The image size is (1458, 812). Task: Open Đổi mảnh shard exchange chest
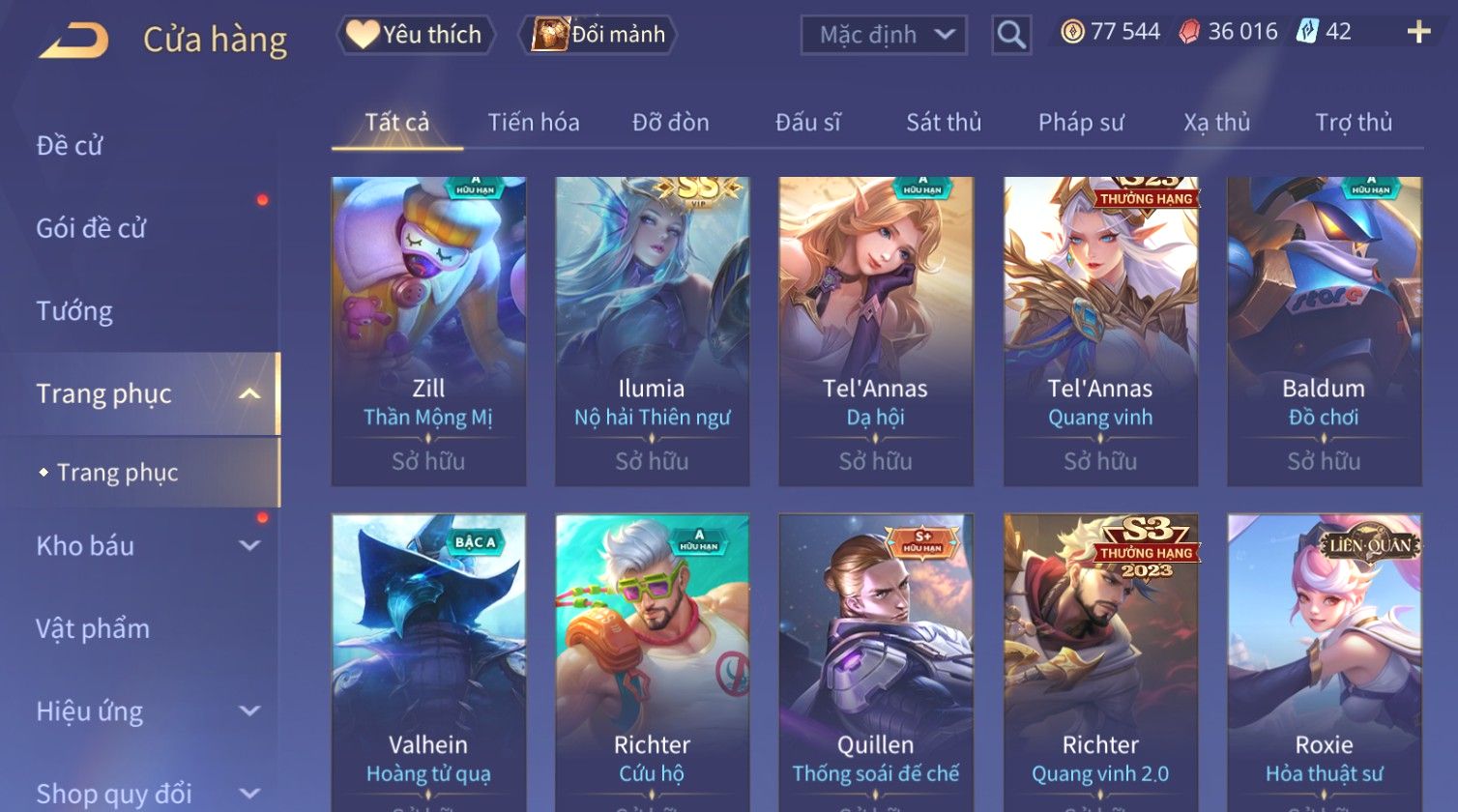click(x=598, y=35)
